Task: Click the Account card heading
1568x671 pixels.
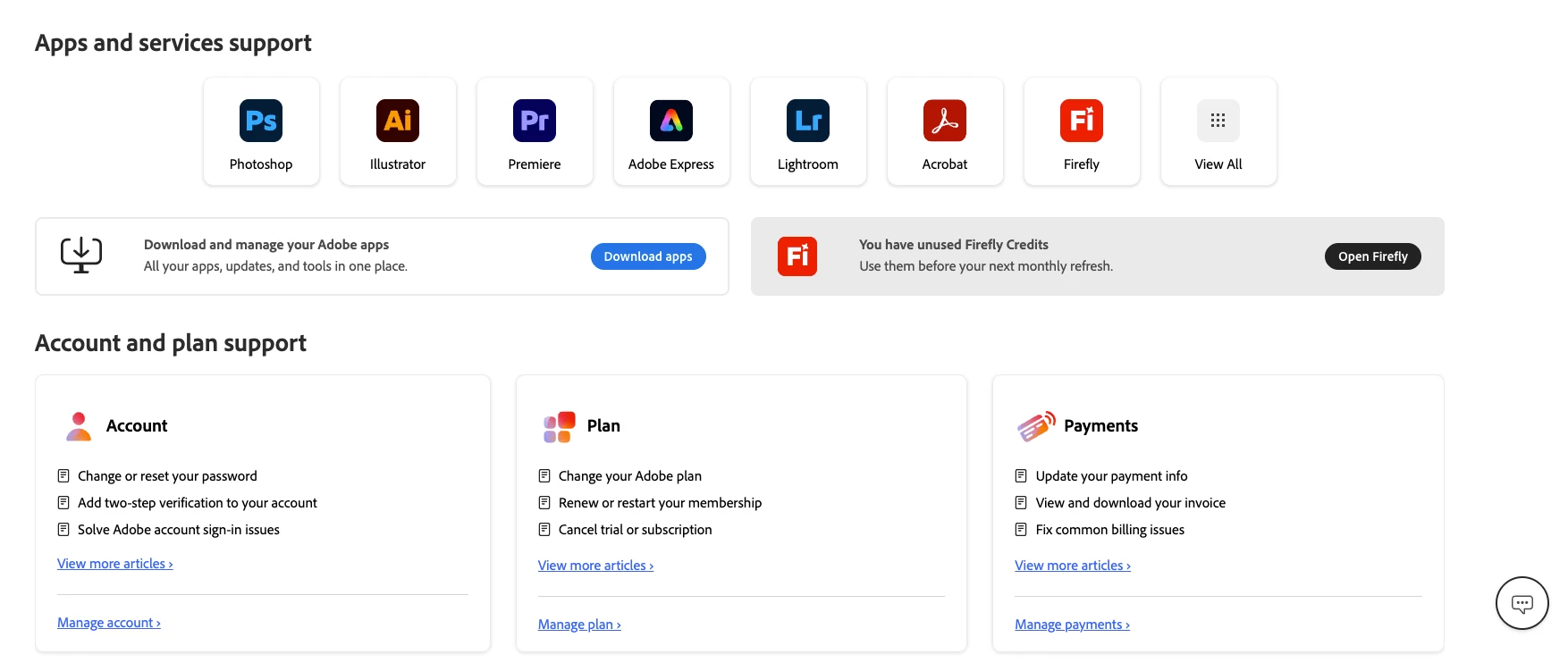Action: pyautogui.click(x=137, y=426)
